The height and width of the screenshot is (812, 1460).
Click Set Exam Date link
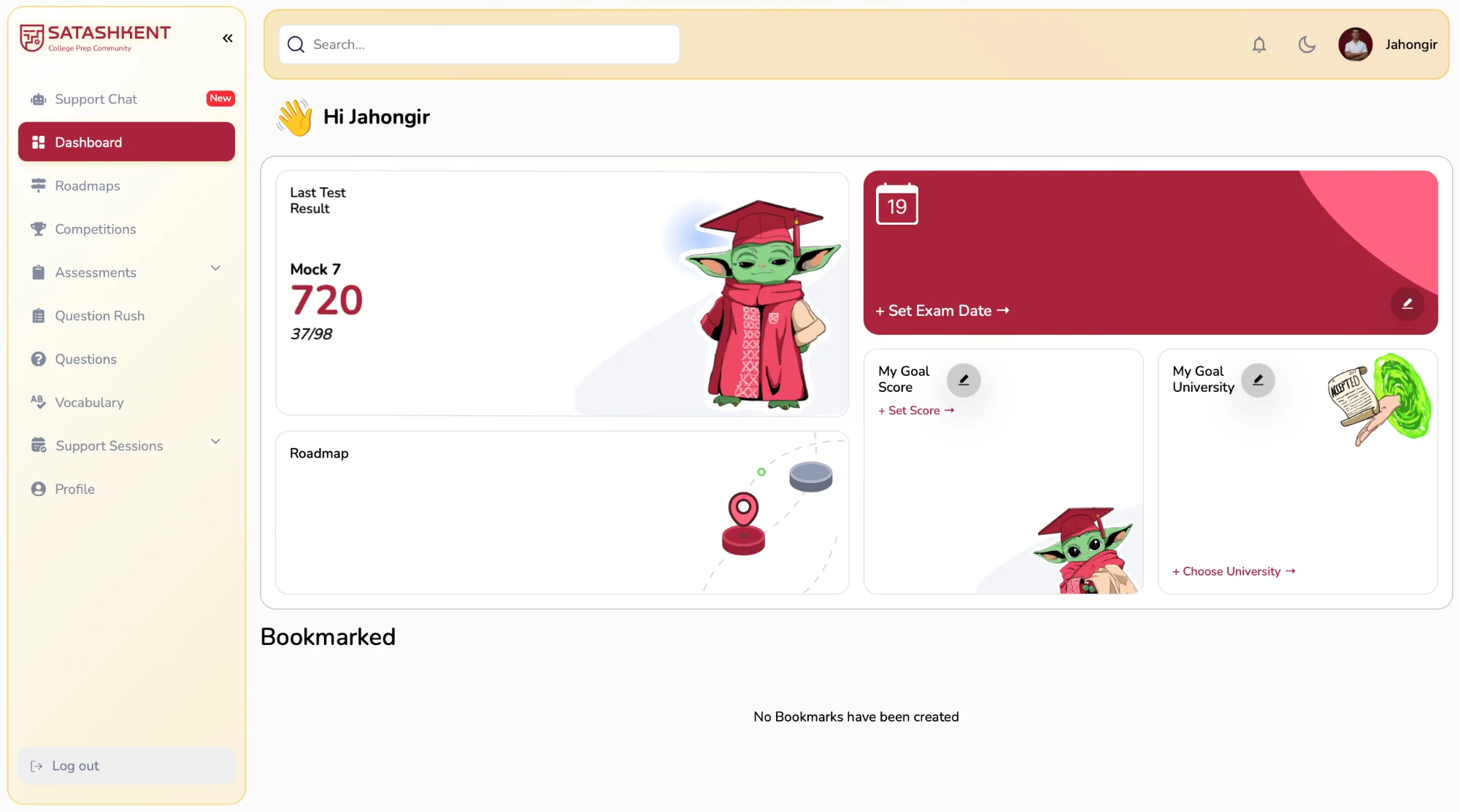(x=942, y=311)
